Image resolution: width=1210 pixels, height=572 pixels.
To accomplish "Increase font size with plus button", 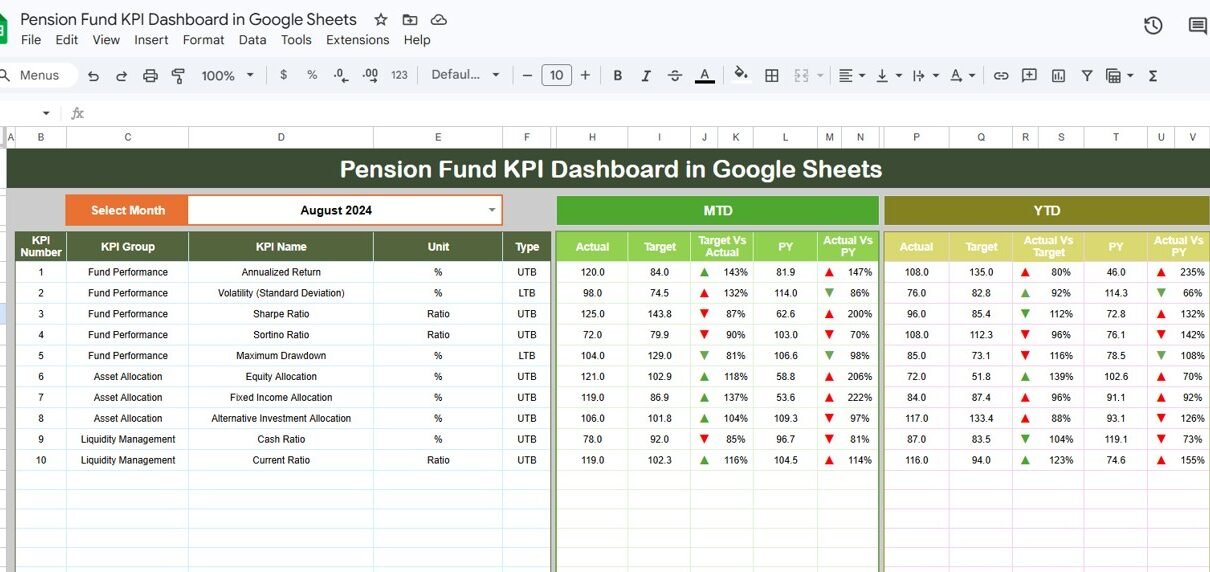I will [x=585, y=75].
